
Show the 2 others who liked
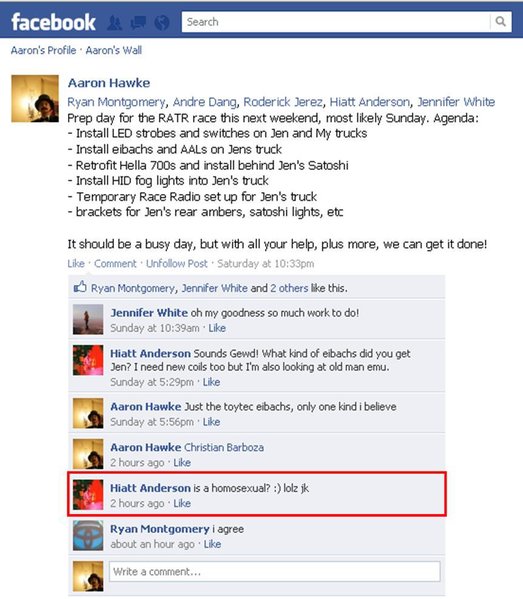[x=289, y=288]
